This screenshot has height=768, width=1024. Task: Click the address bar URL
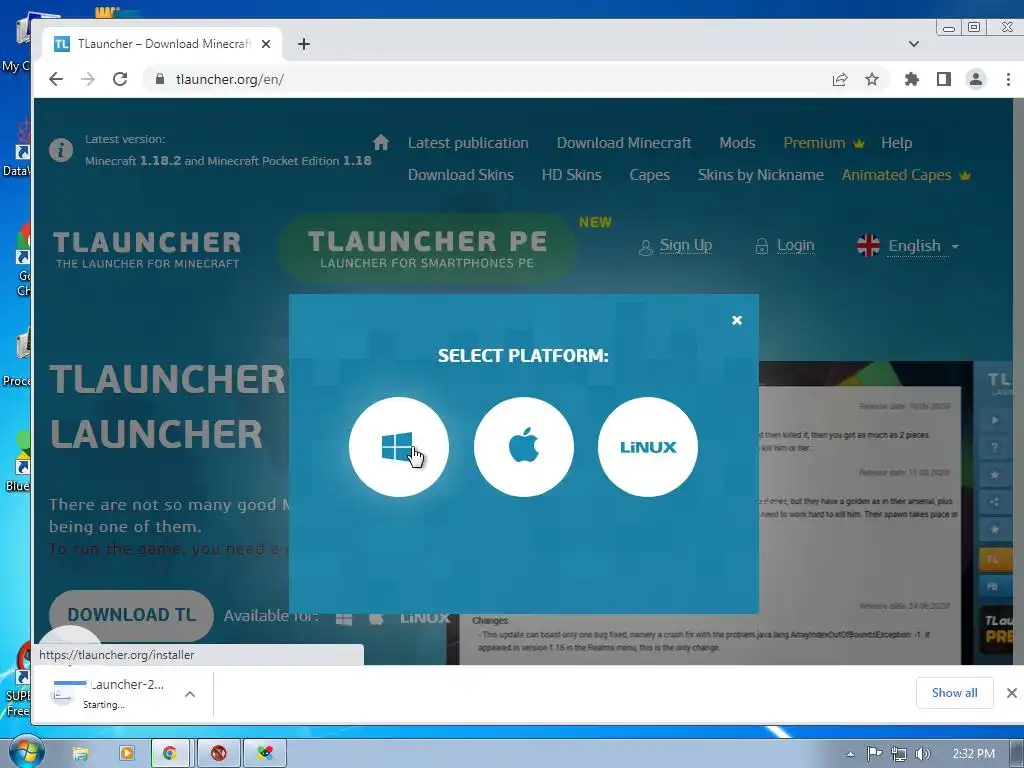229,79
